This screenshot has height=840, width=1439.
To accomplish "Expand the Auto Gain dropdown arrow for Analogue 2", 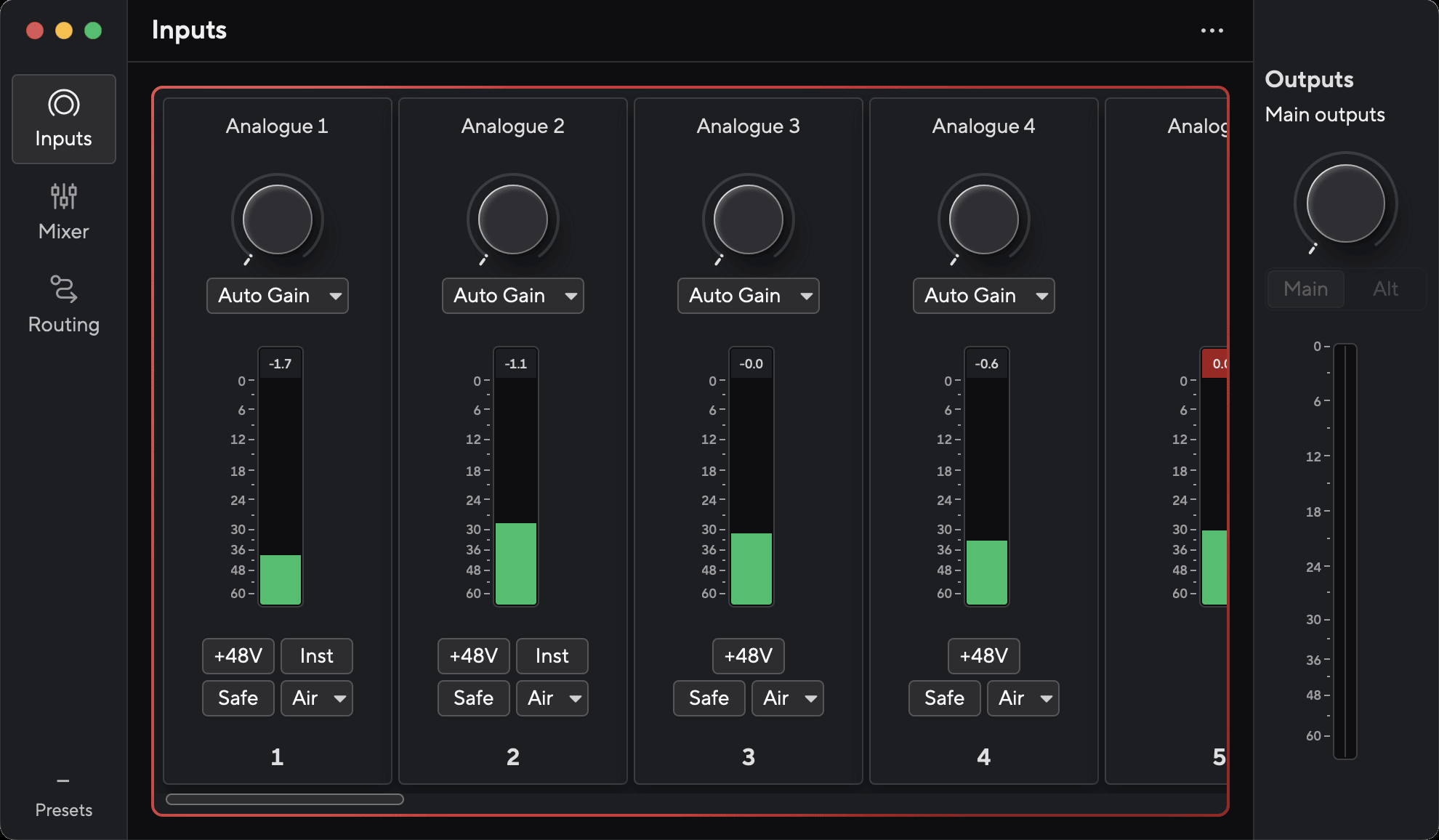I will point(571,296).
